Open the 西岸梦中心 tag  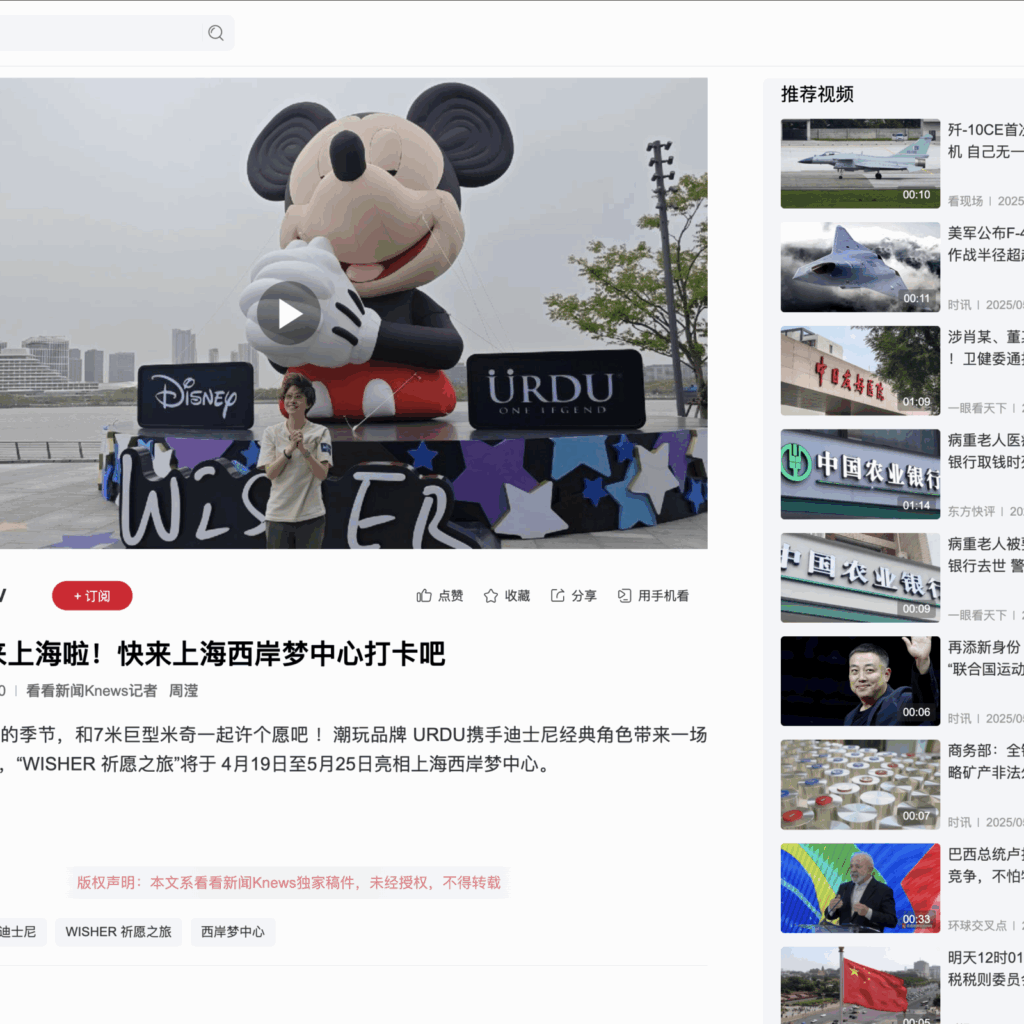point(232,932)
